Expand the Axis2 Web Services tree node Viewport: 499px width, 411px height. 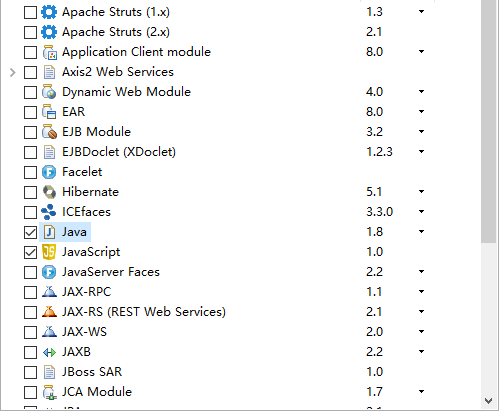pos(13,72)
